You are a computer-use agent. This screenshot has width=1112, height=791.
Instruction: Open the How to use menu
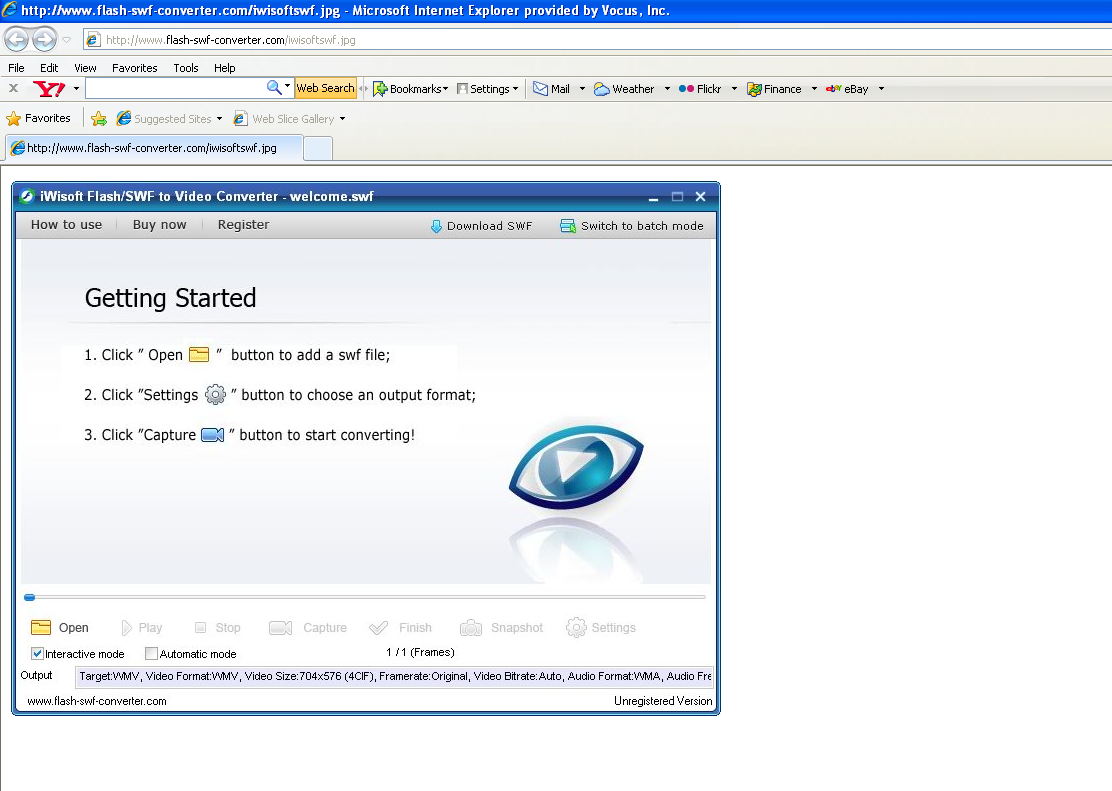click(66, 224)
